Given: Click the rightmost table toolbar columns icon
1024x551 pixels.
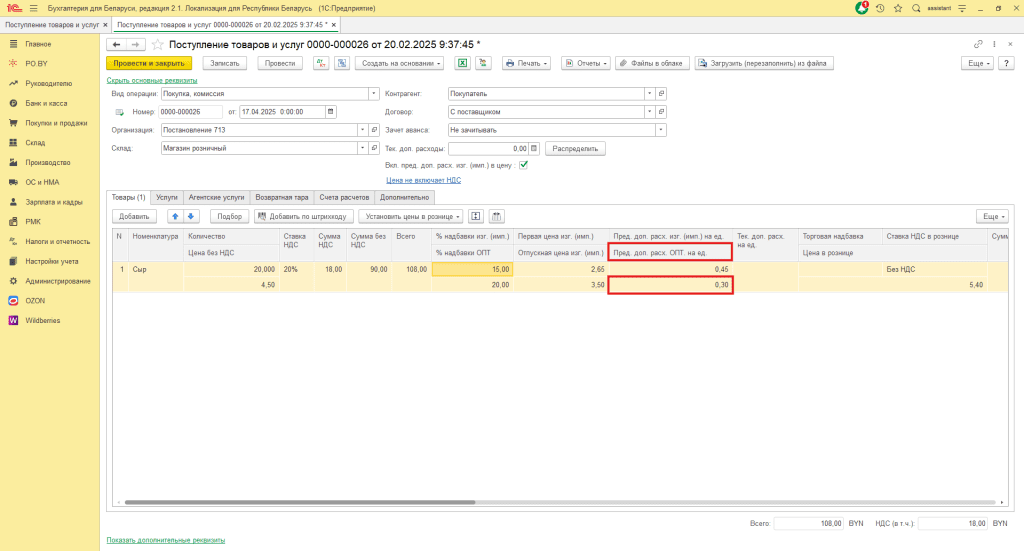Looking at the screenshot, I should click(x=496, y=216).
